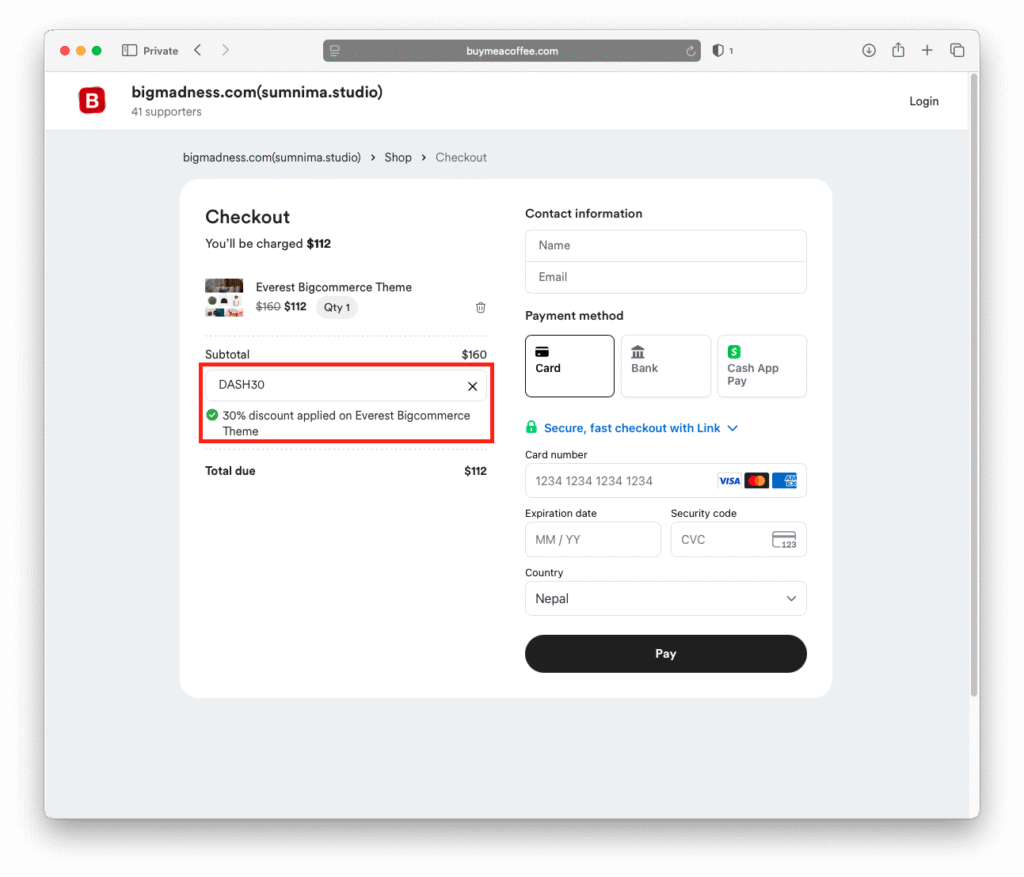The width and height of the screenshot is (1024, 877).
Task: Go to Shop breadcrumb
Action: tap(398, 158)
